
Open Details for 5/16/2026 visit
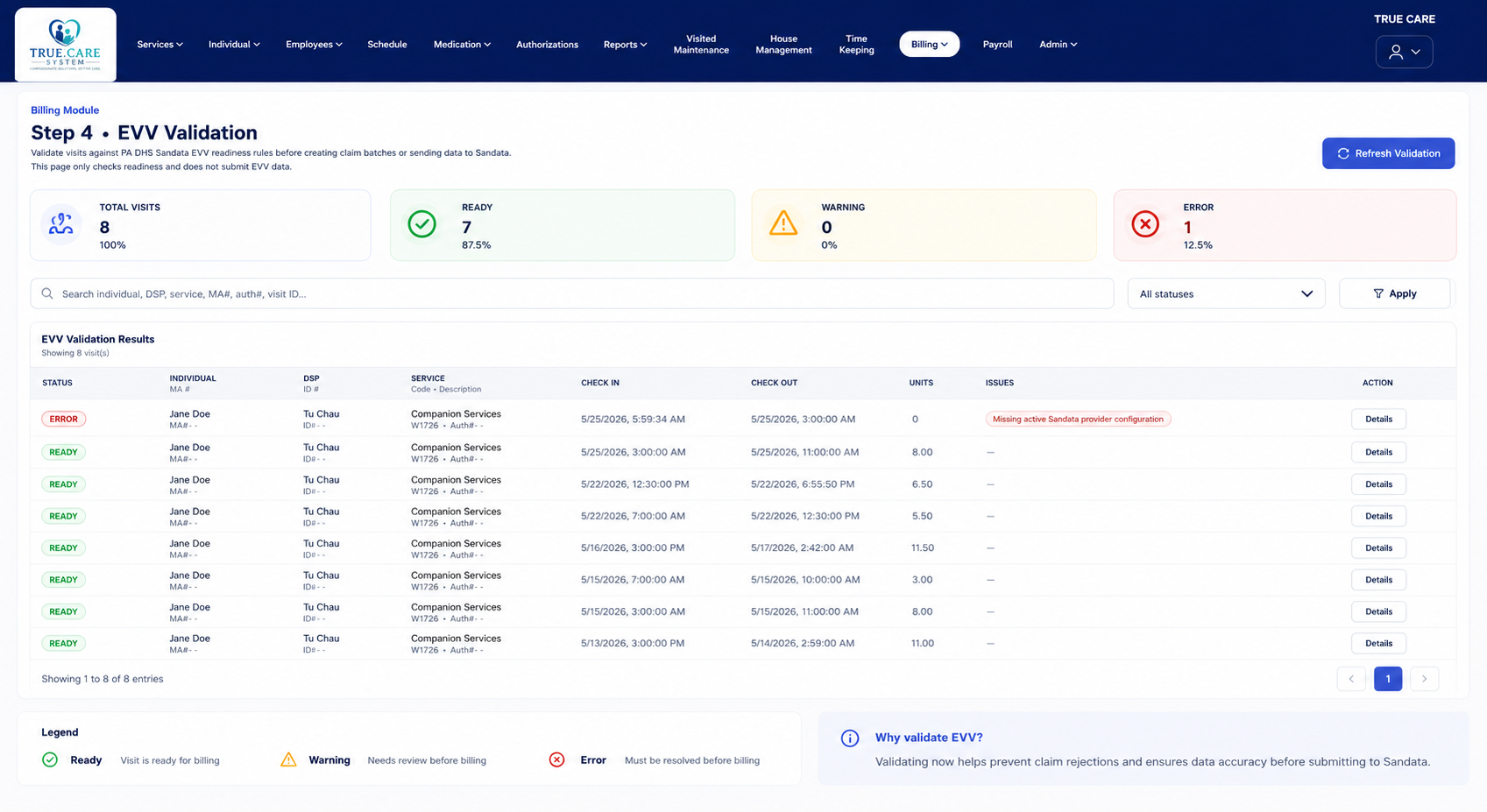pyautogui.click(x=1378, y=548)
